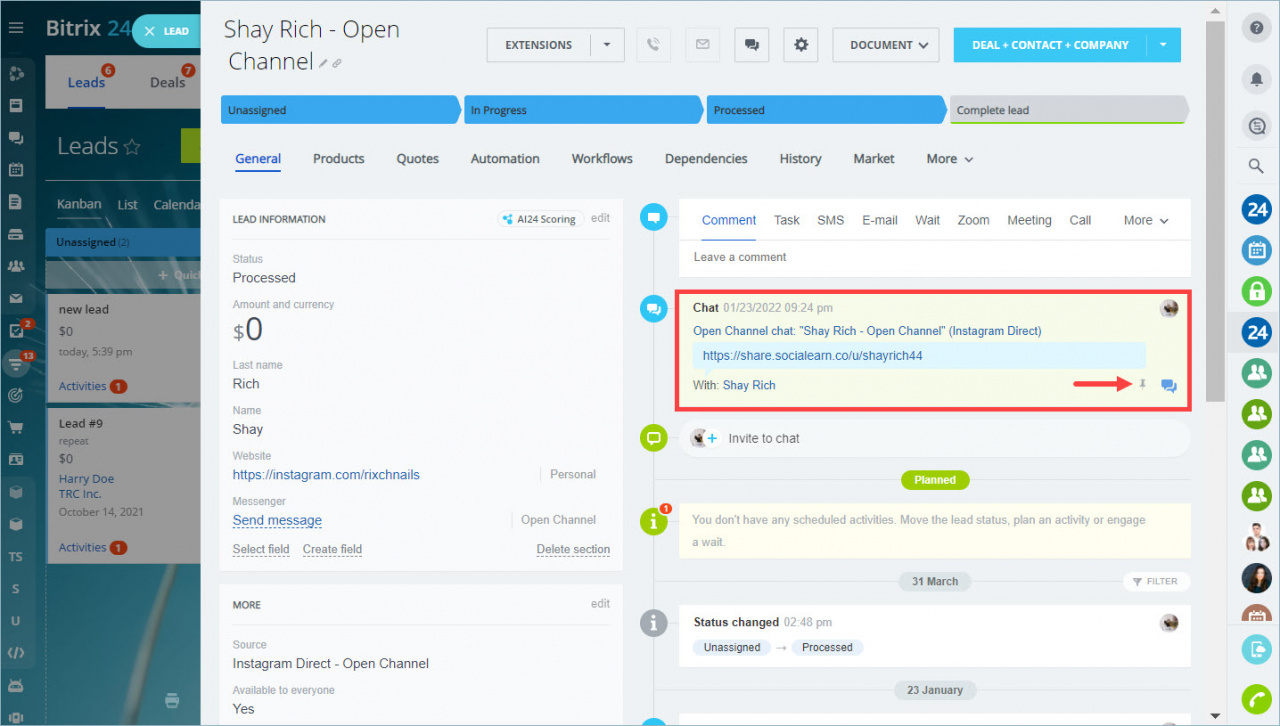Viewport: 1280px width, 726px height.
Task: Click the calendar icon in right sidebar
Action: pos(1256,250)
